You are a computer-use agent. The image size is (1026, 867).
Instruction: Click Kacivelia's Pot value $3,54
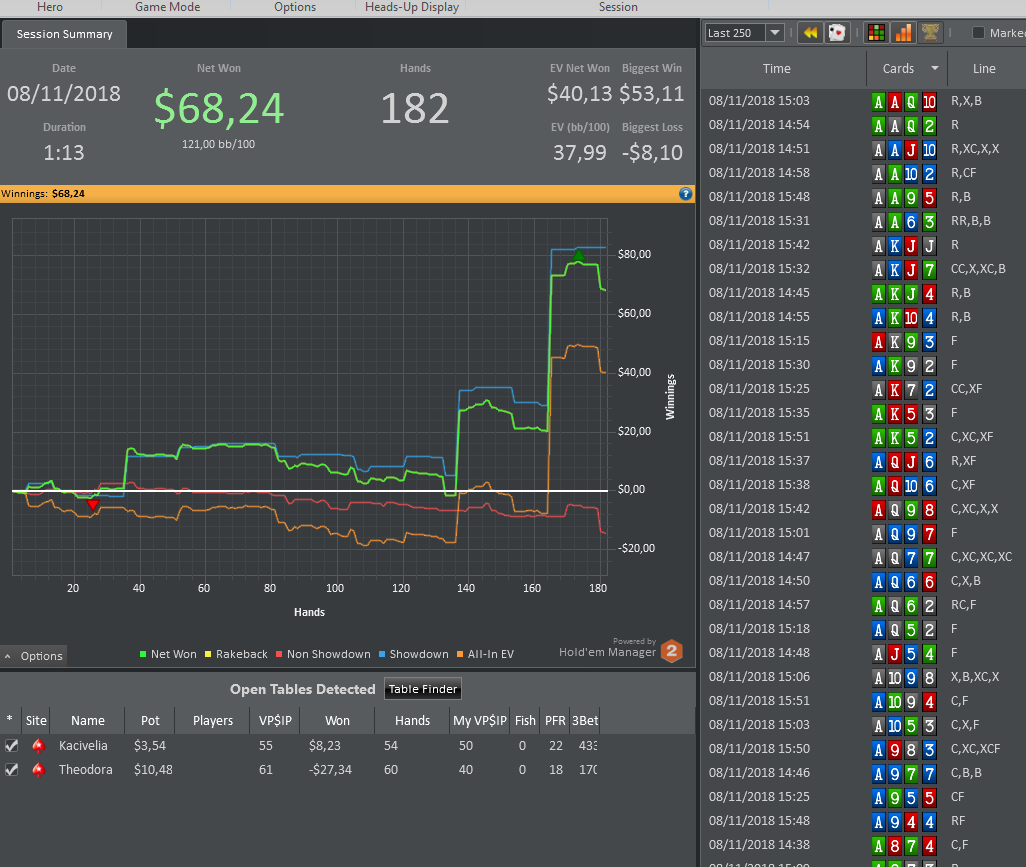[150, 745]
